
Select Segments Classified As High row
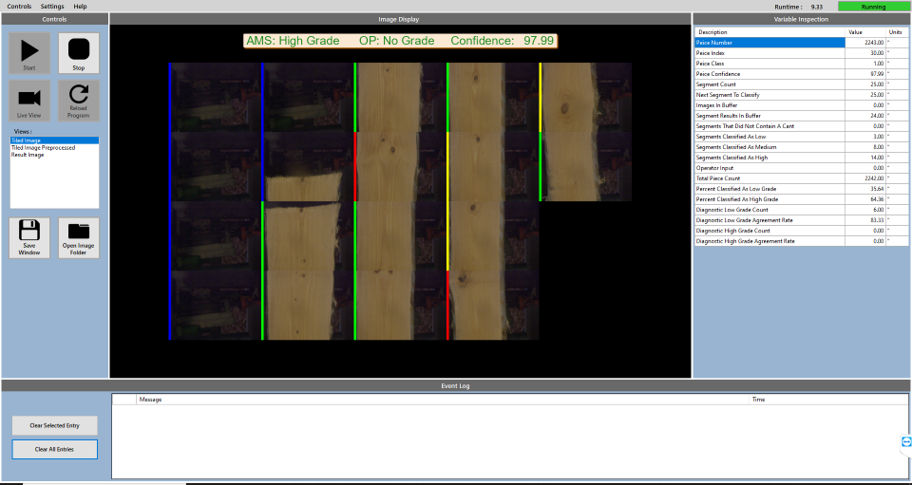coord(801,158)
